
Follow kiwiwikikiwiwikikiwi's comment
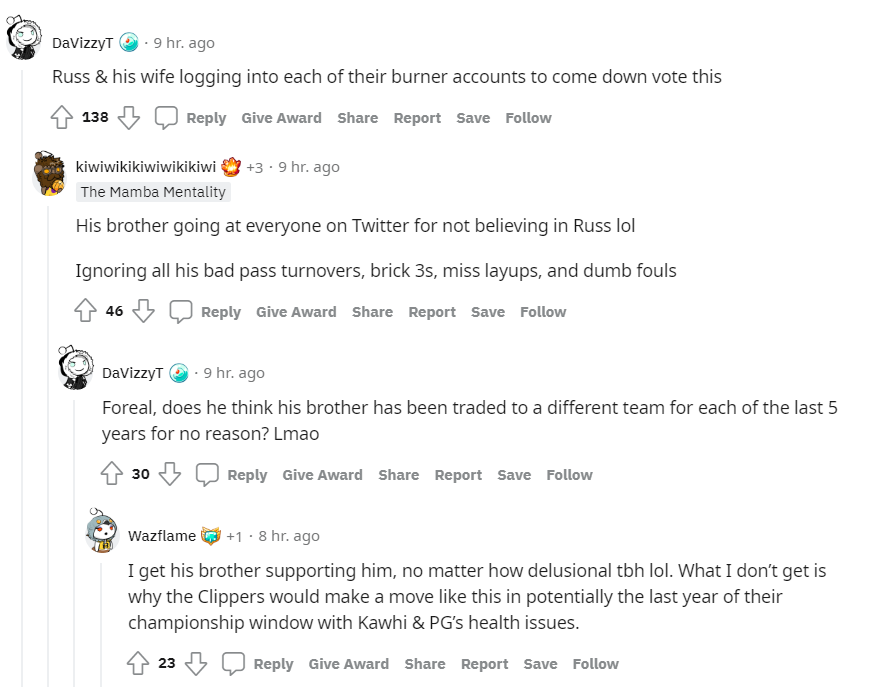click(x=543, y=312)
